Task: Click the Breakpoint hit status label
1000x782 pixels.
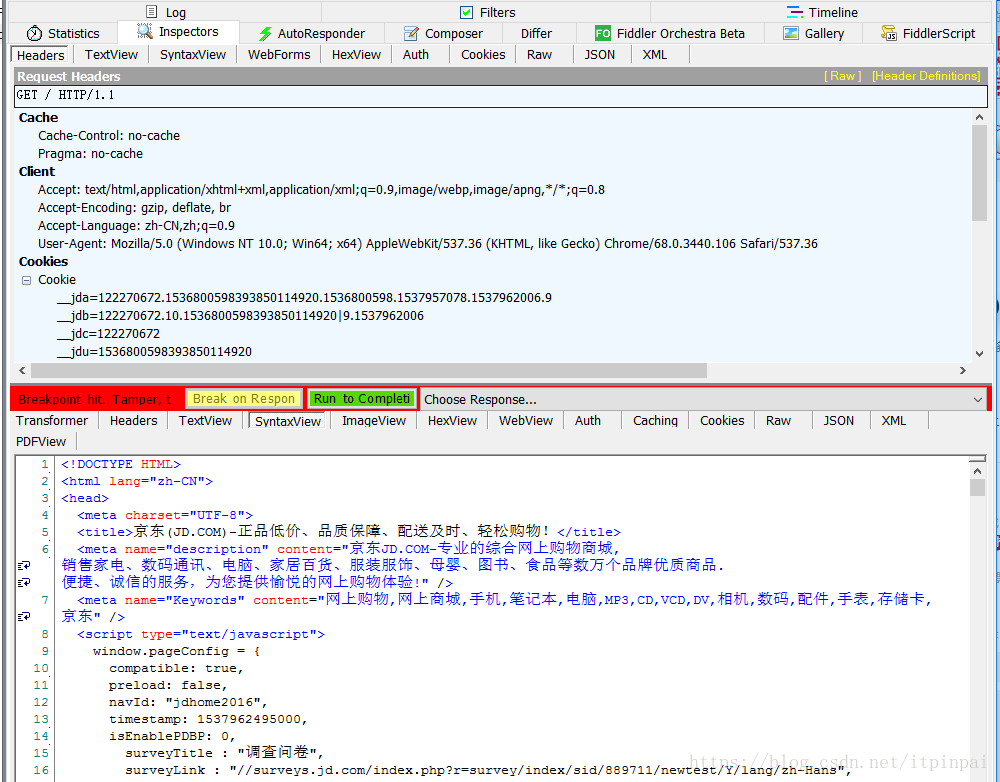Action: pos(94,399)
